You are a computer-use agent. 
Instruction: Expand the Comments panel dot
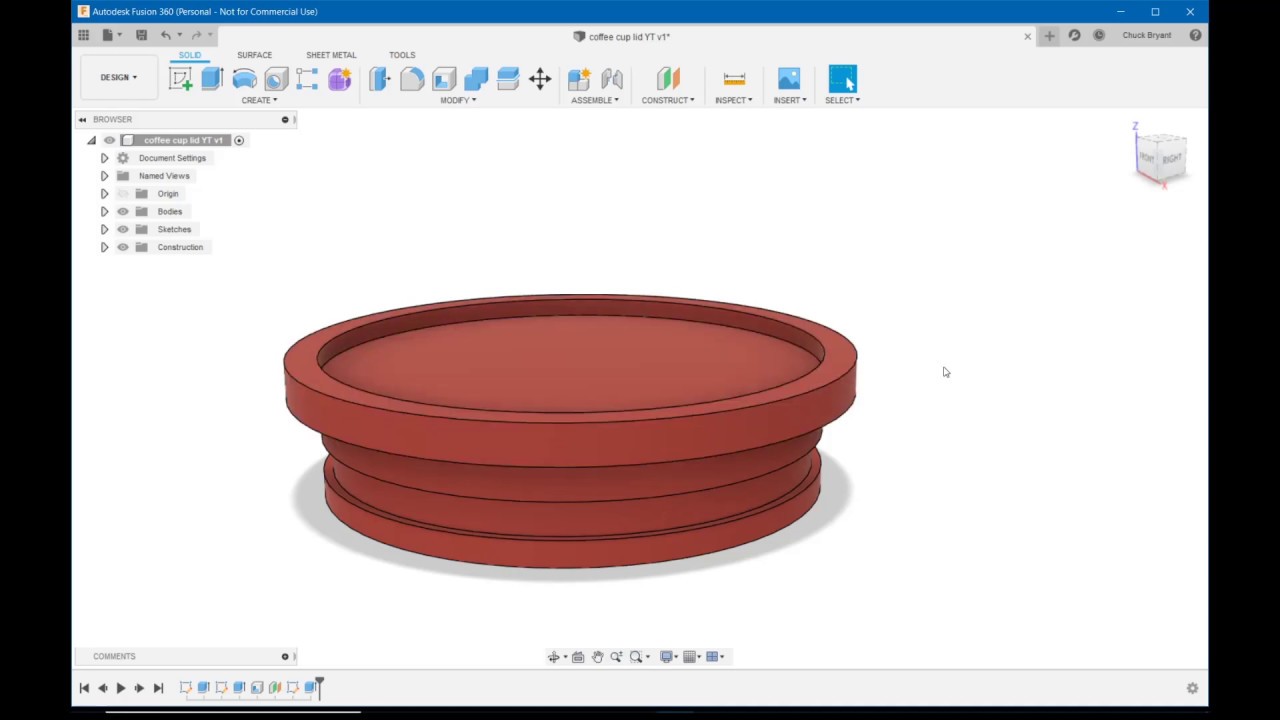pos(285,657)
